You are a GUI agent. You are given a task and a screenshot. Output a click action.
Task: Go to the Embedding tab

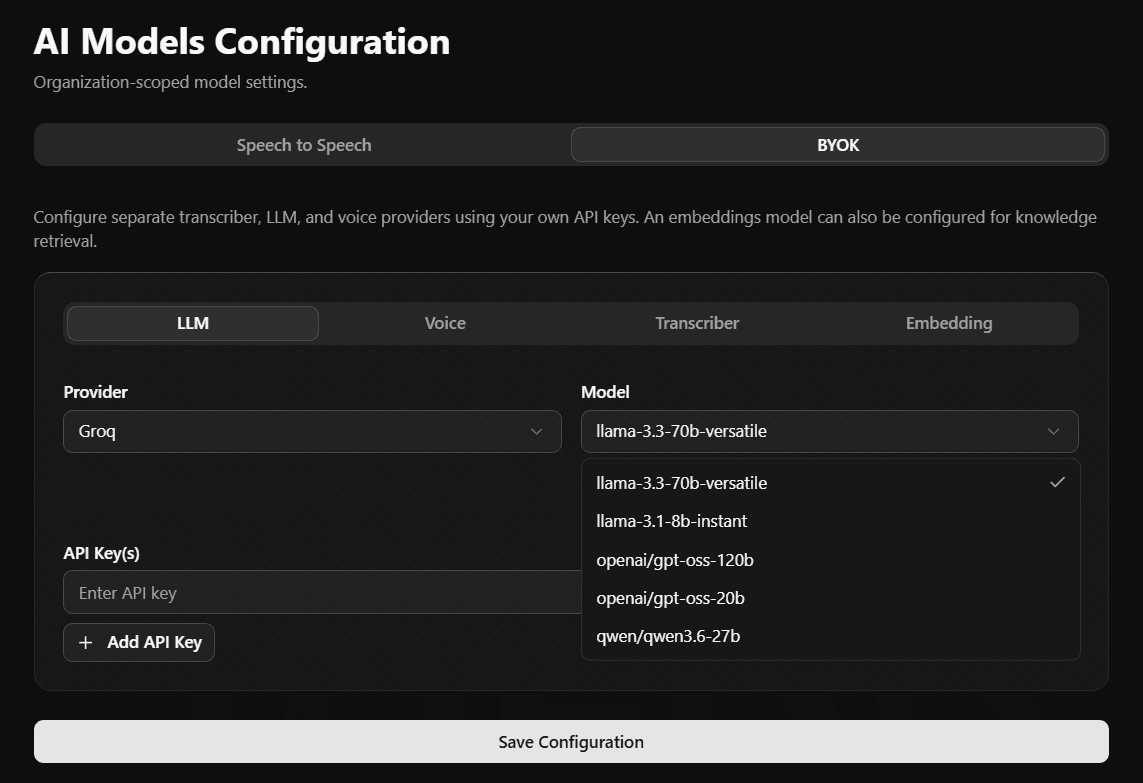pos(948,323)
